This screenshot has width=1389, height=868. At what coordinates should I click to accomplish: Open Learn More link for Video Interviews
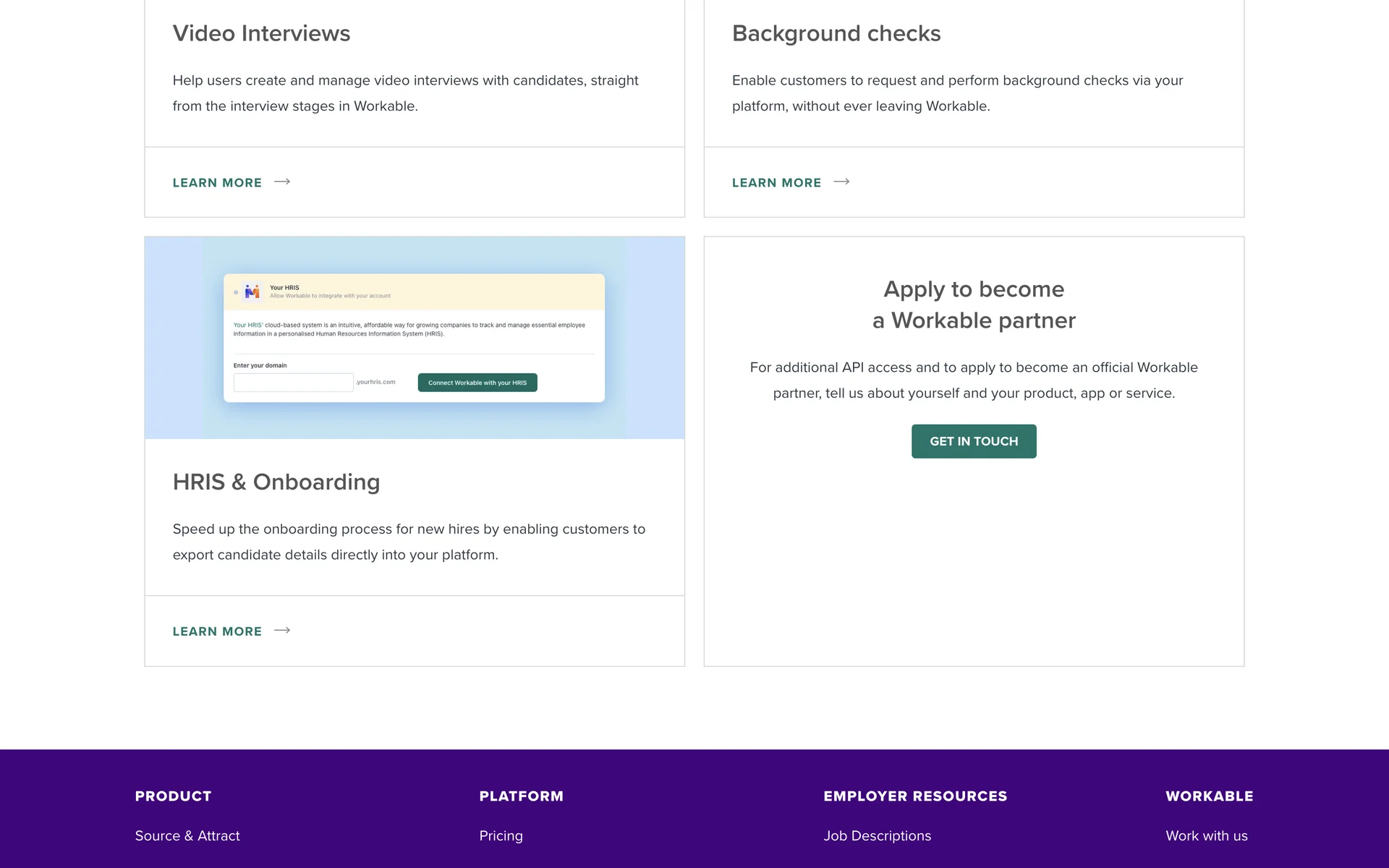coord(217,183)
